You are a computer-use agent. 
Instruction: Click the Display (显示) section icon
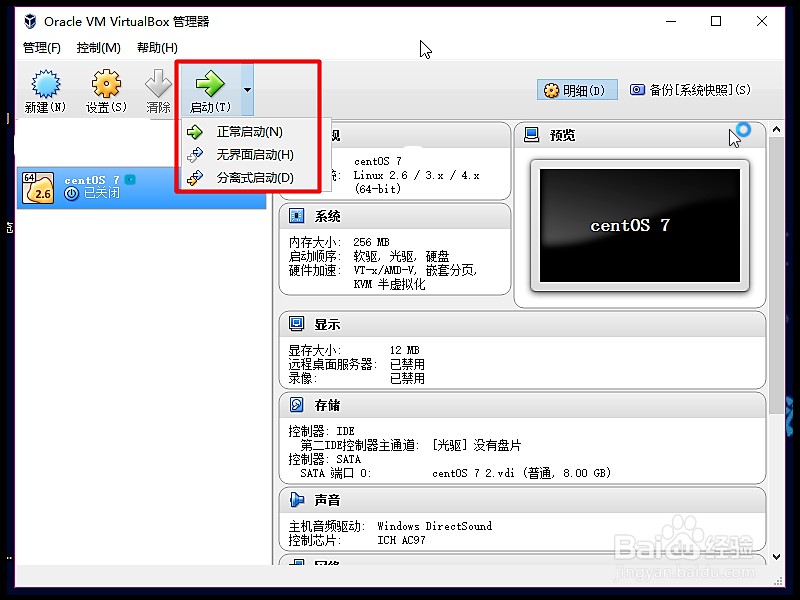click(x=296, y=323)
